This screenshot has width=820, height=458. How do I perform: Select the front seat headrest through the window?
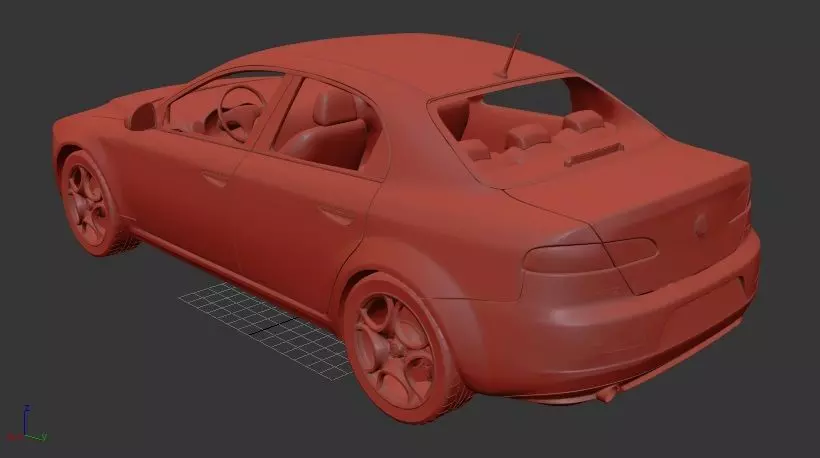(334, 107)
